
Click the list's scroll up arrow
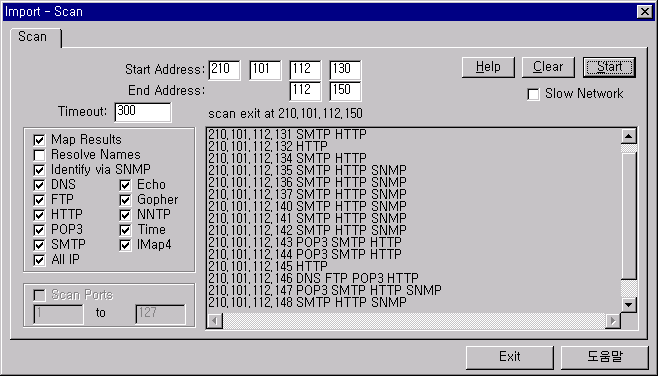[629, 136]
